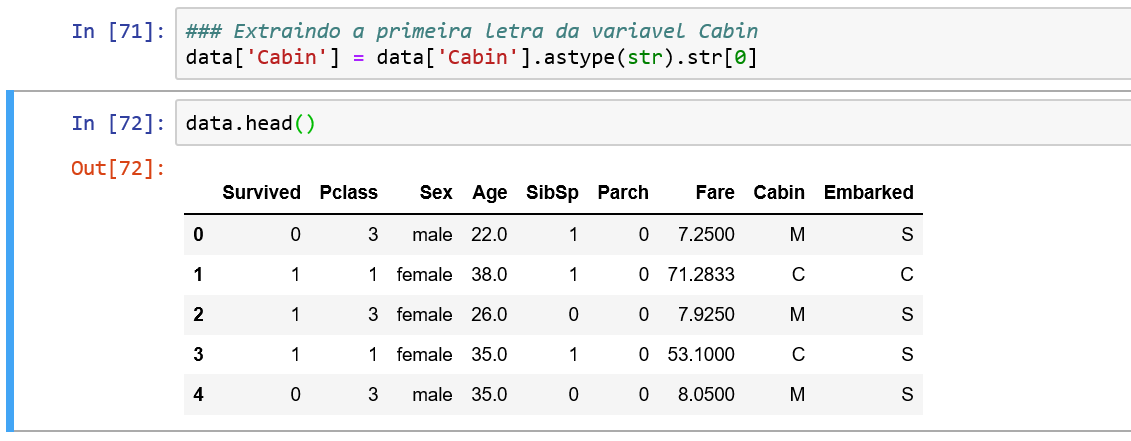Image resolution: width=1131 pixels, height=441 pixels.
Task: Click the Cabin column header
Action: point(779,192)
